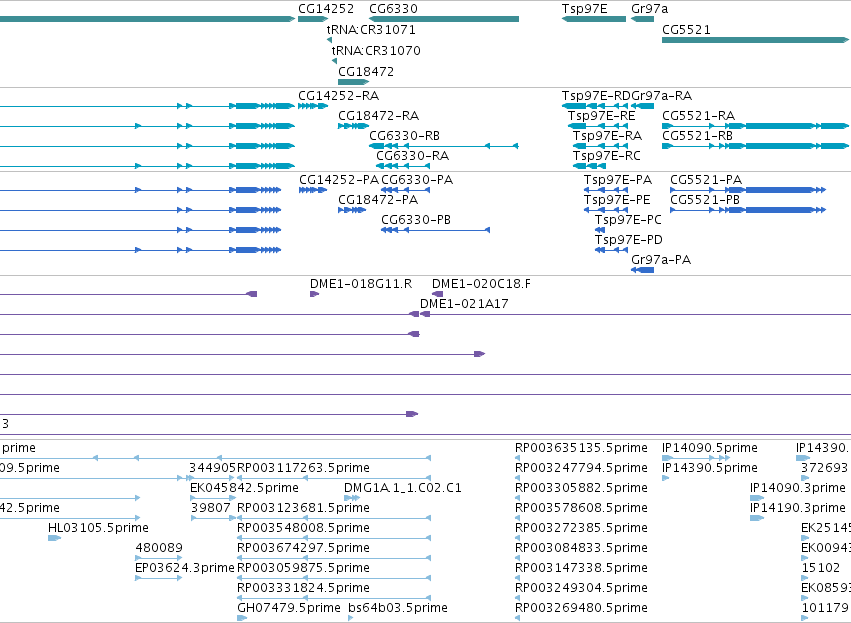Viewport: 851px width, 623px height.
Task: Click EST RP003059875.5prime
Action: point(303,568)
